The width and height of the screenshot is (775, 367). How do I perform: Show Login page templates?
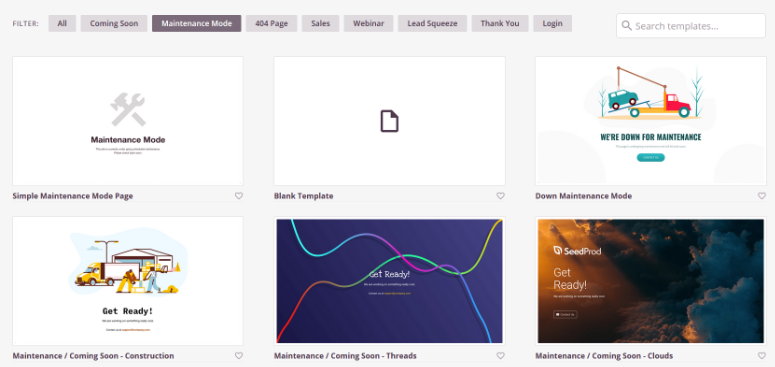point(553,24)
